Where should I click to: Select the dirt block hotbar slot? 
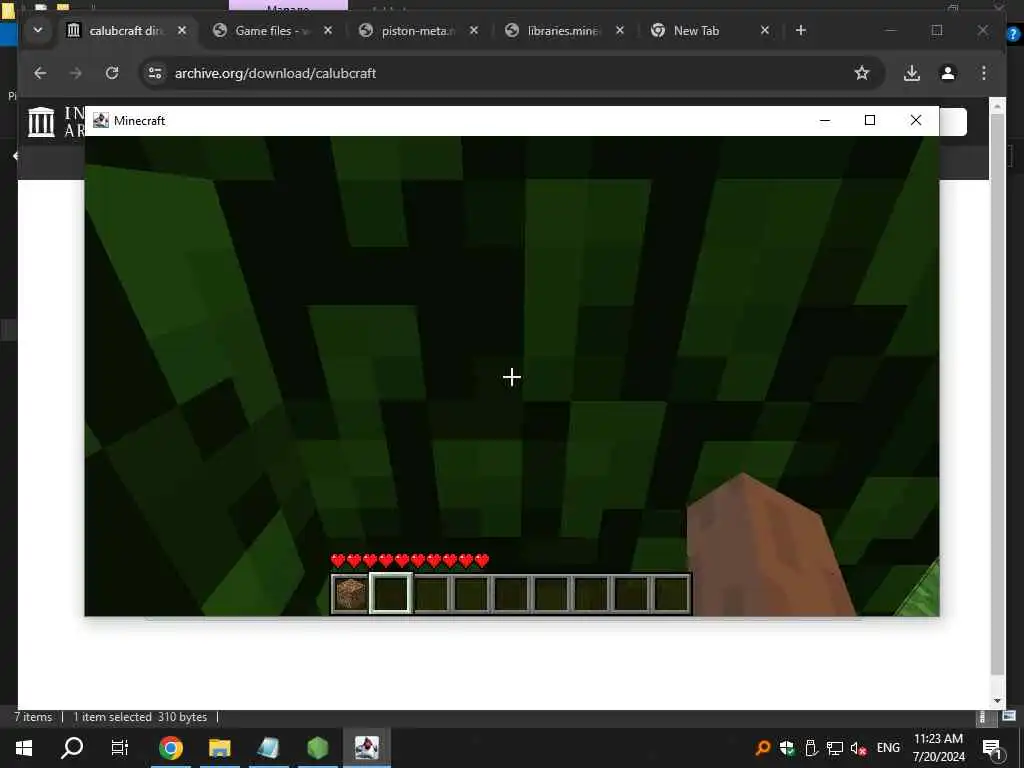351,594
